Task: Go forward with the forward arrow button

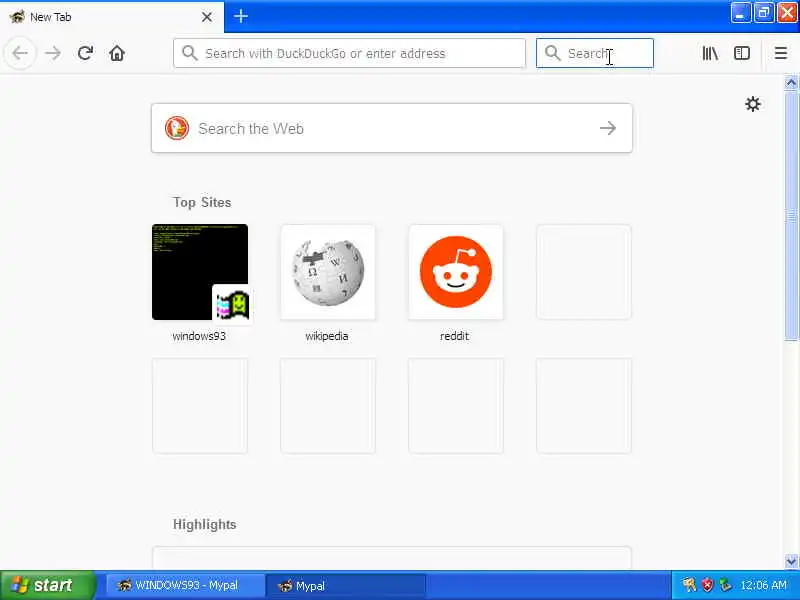Action: [x=53, y=53]
